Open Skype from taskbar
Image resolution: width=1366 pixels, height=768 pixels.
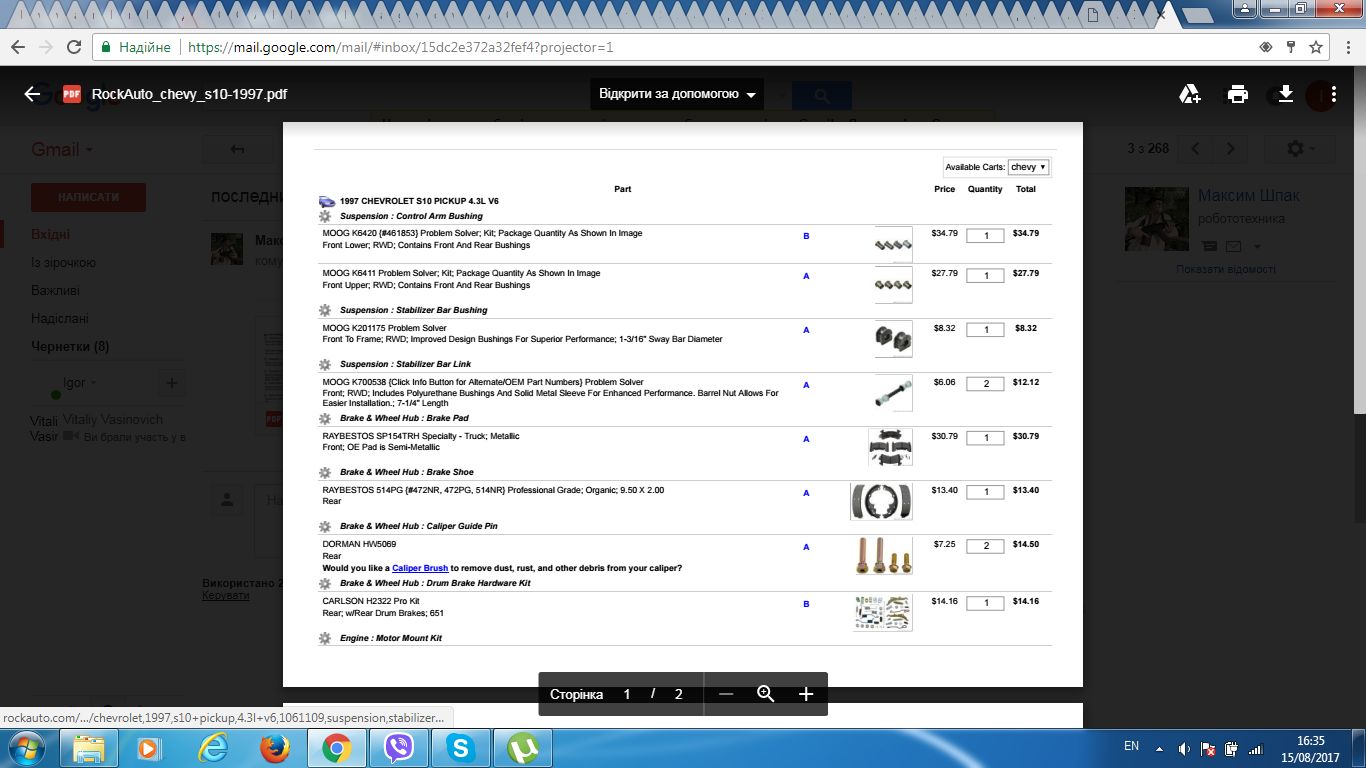tap(461, 748)
